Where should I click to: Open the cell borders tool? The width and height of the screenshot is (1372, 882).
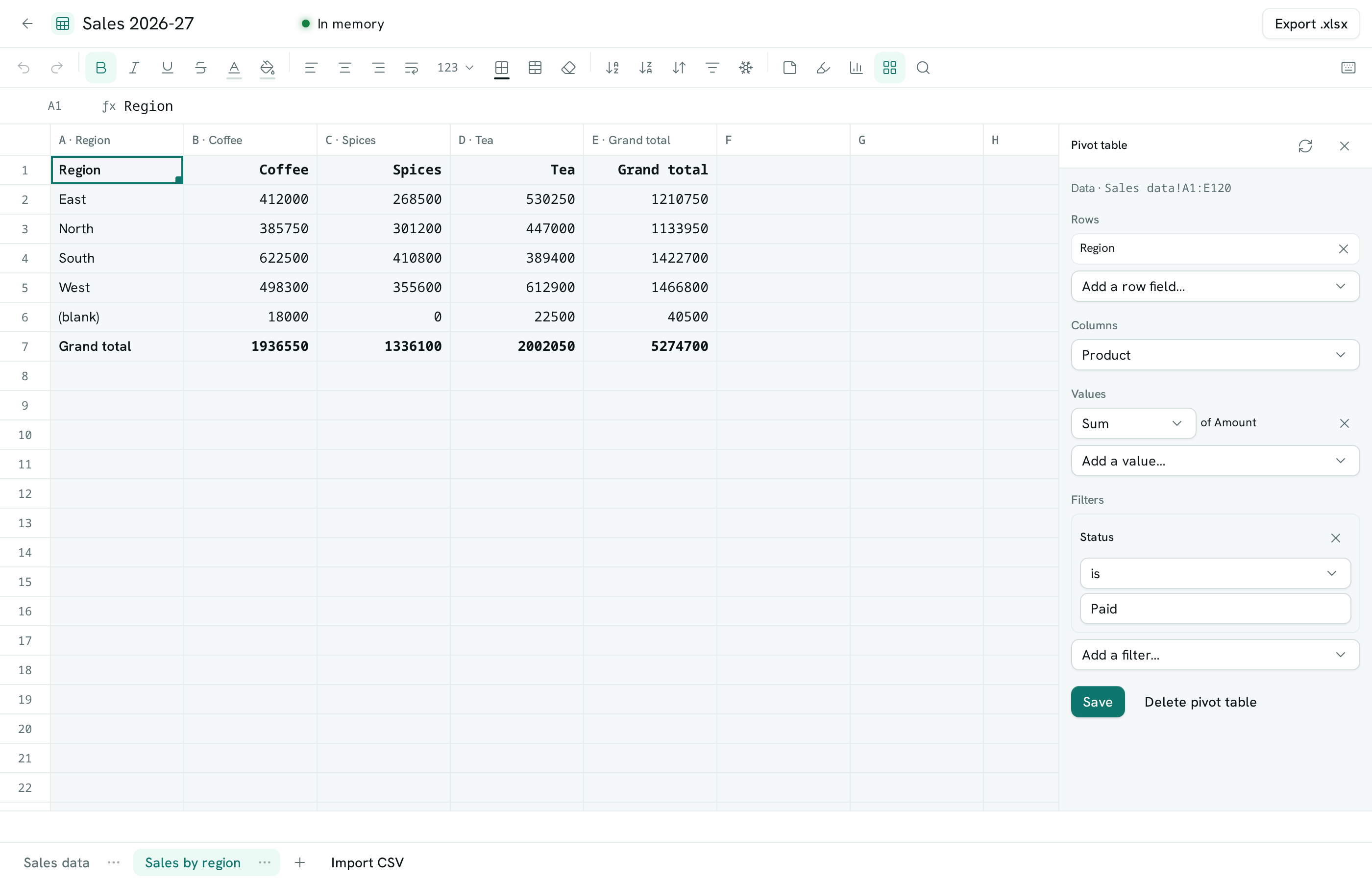pyautogui.click(x=502, y=68)
